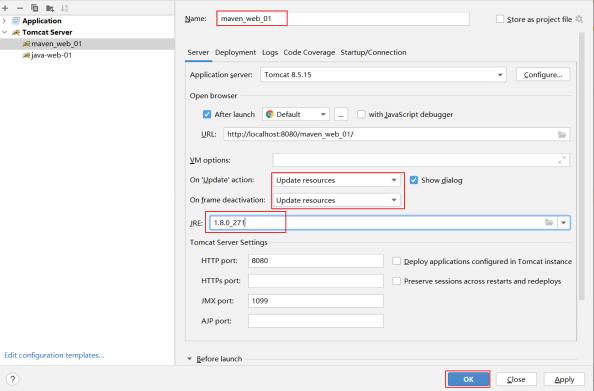
Task: Click the vertical scrollbar of settings panel
Action: point(581,167)
